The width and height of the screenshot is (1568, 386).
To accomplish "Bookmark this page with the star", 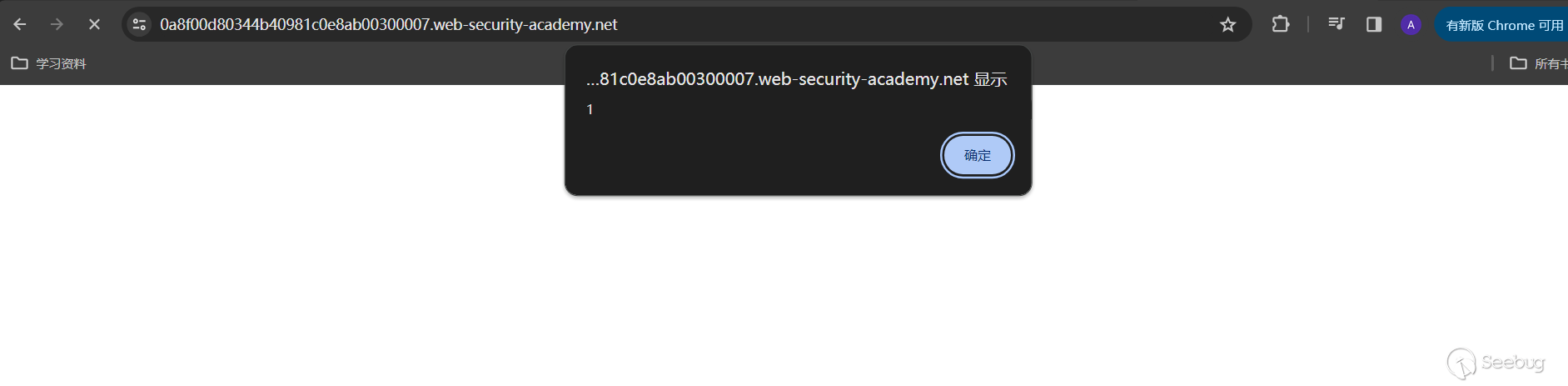I will tap(1227, 25).
